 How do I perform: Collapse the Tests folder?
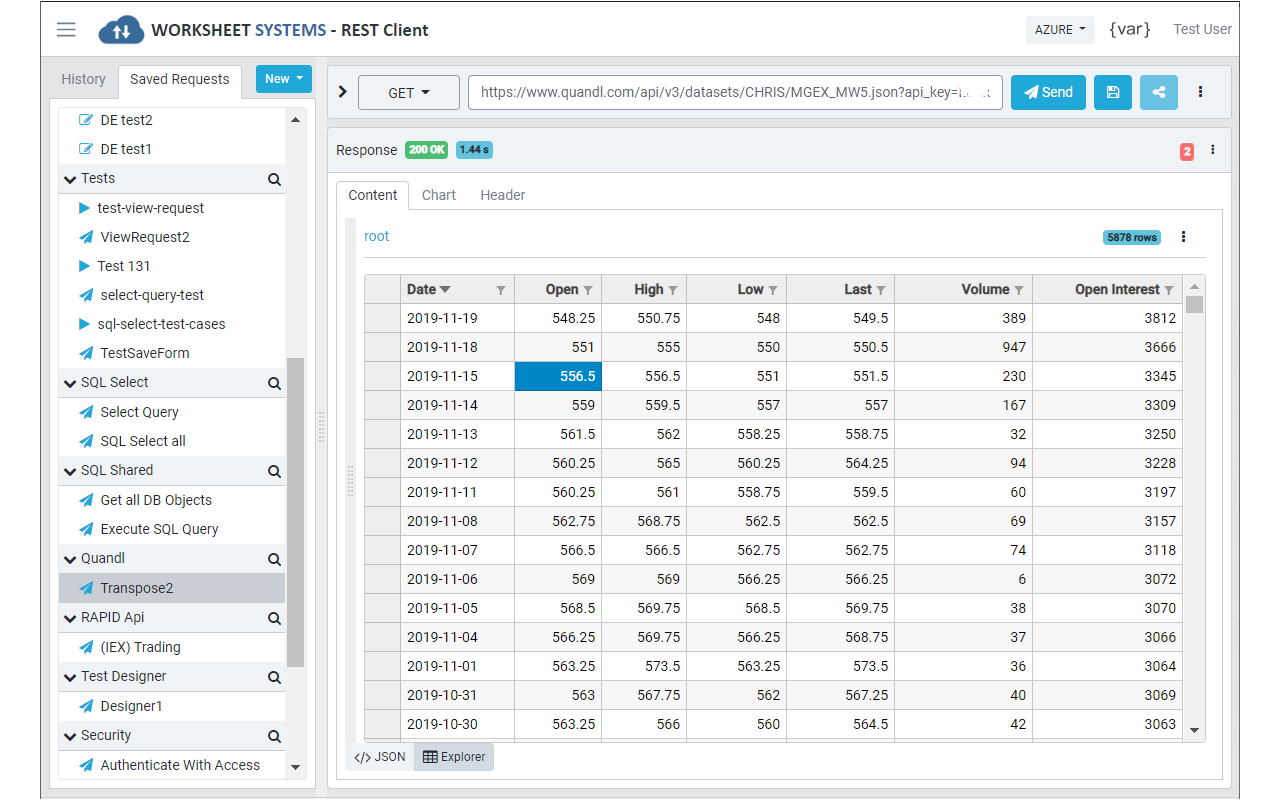coord(70,179)
